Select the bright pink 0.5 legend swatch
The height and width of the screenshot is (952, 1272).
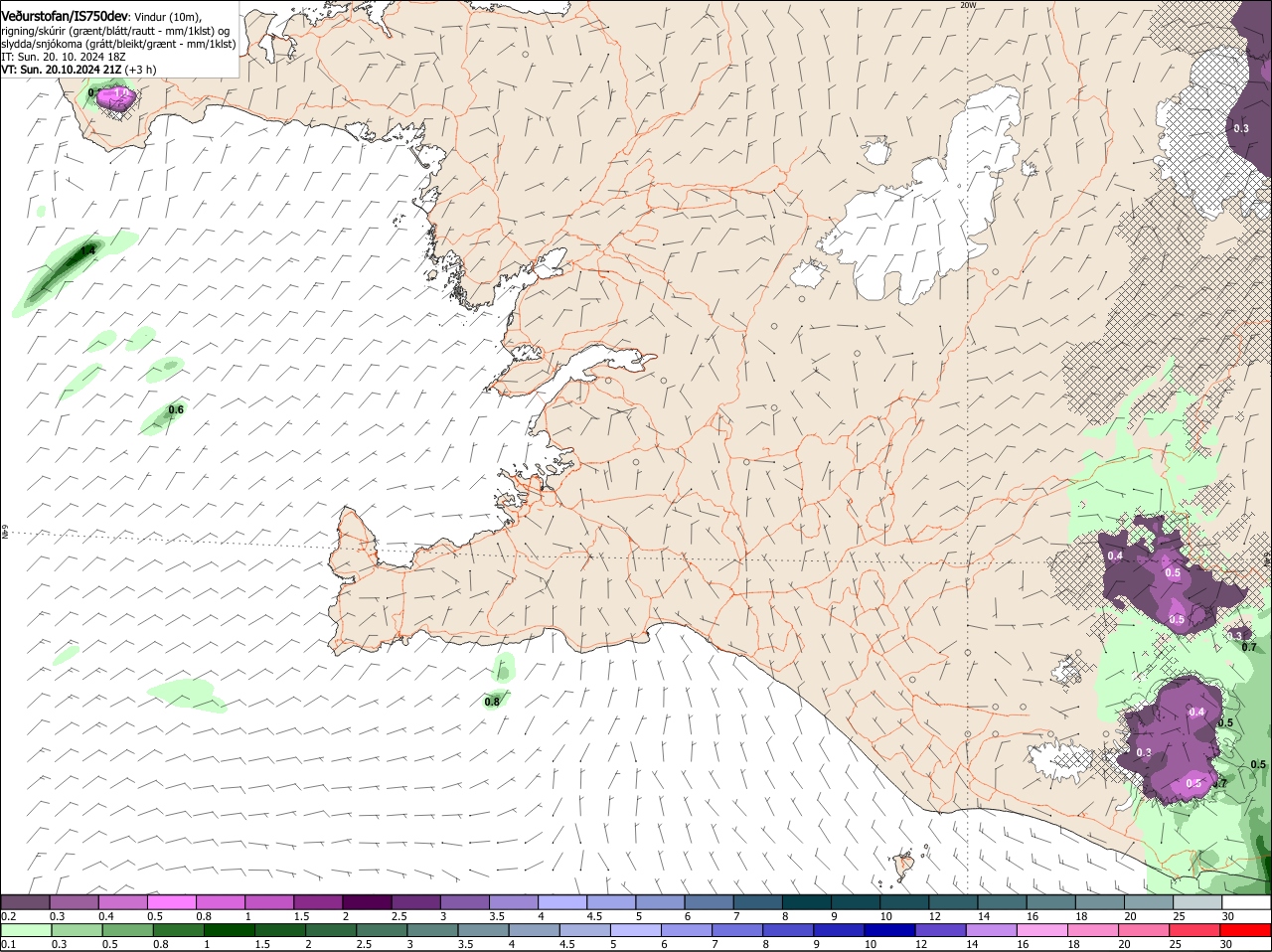coord(171,901)
